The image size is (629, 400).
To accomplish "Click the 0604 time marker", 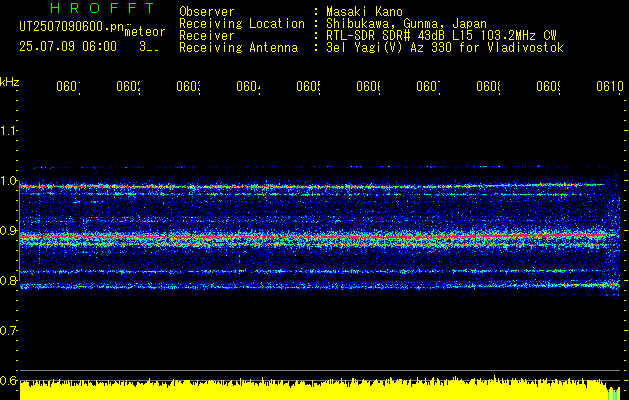I will [x=248, y=87].
